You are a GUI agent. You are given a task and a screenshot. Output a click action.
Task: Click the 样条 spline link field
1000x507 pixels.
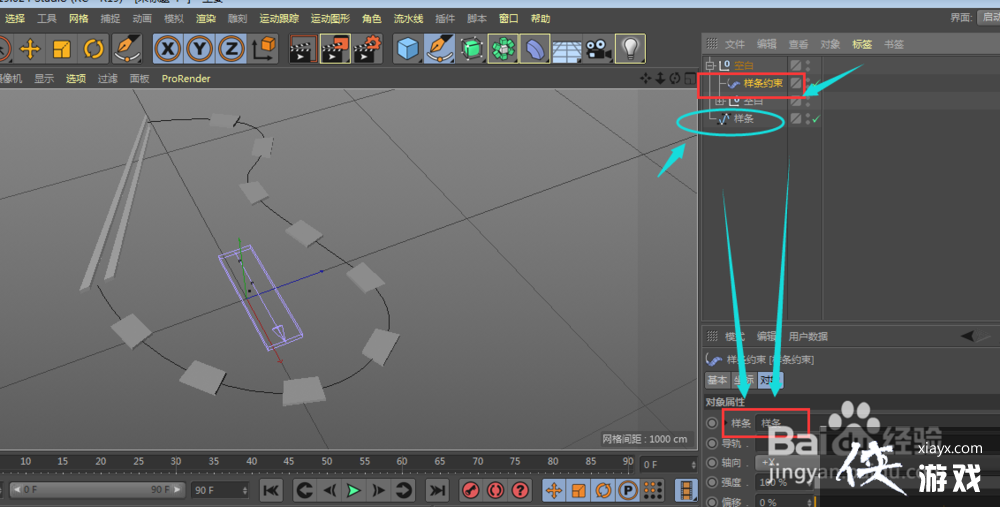point(877,423)
